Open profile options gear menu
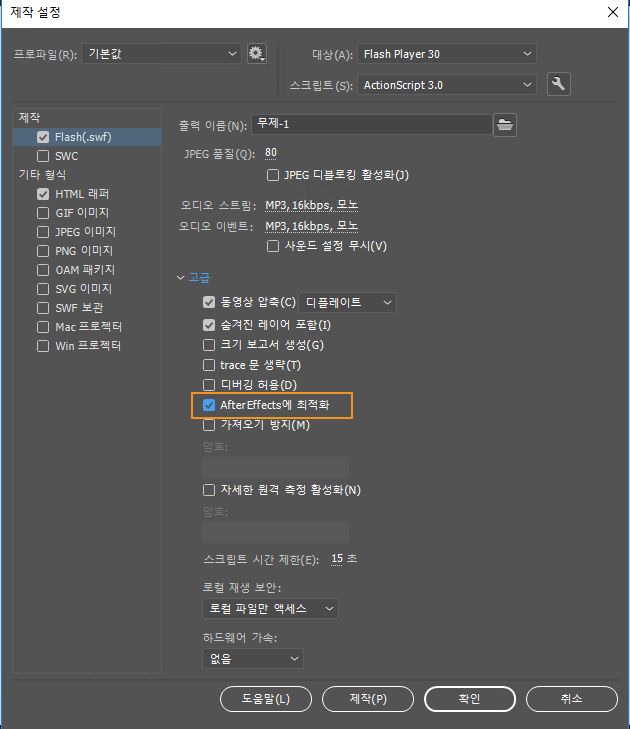 point(257,54)
